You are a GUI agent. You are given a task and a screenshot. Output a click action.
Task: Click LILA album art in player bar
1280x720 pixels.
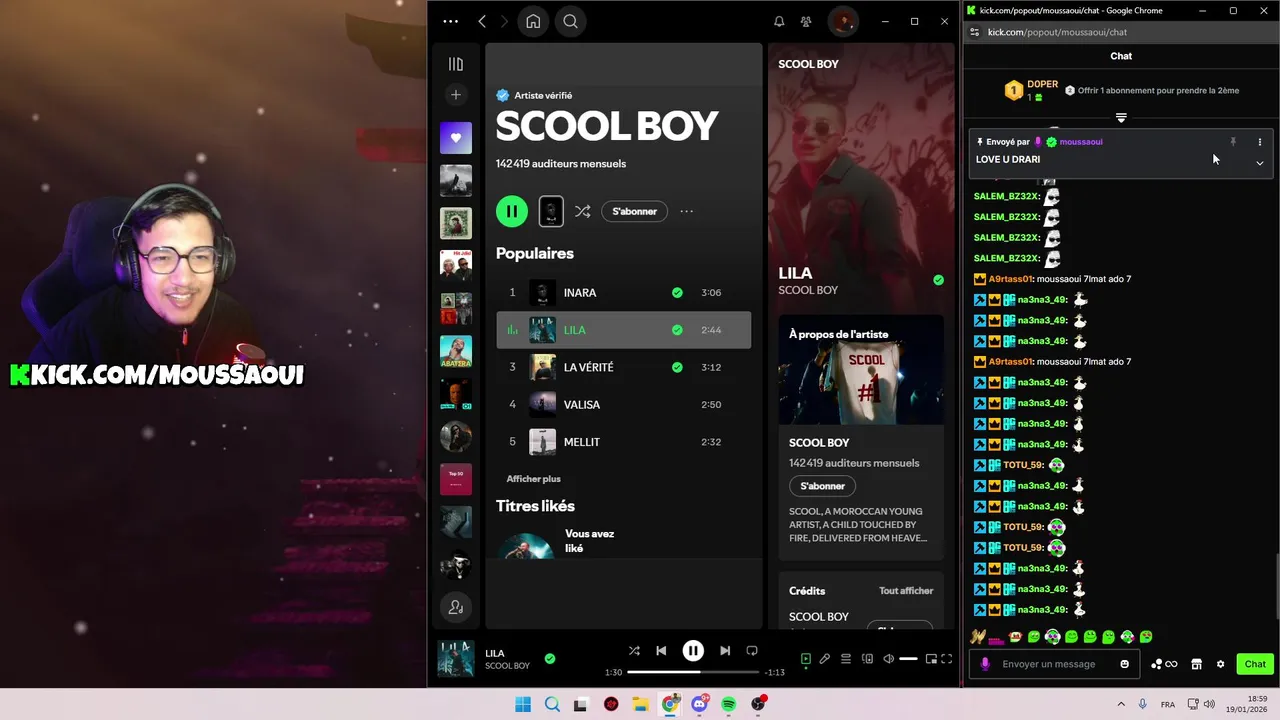pos(456,659)
